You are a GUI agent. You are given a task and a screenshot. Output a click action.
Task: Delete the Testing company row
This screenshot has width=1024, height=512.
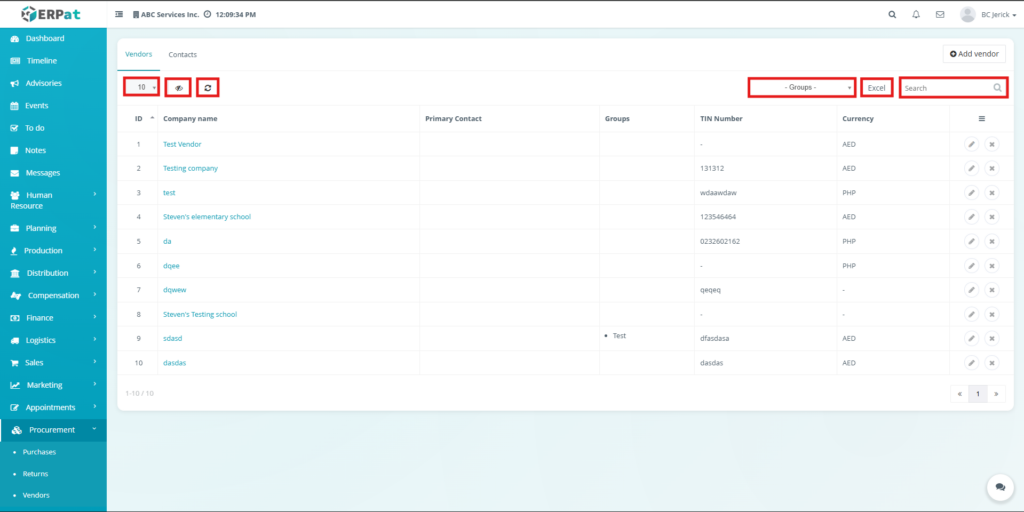(x=991, y=168)
